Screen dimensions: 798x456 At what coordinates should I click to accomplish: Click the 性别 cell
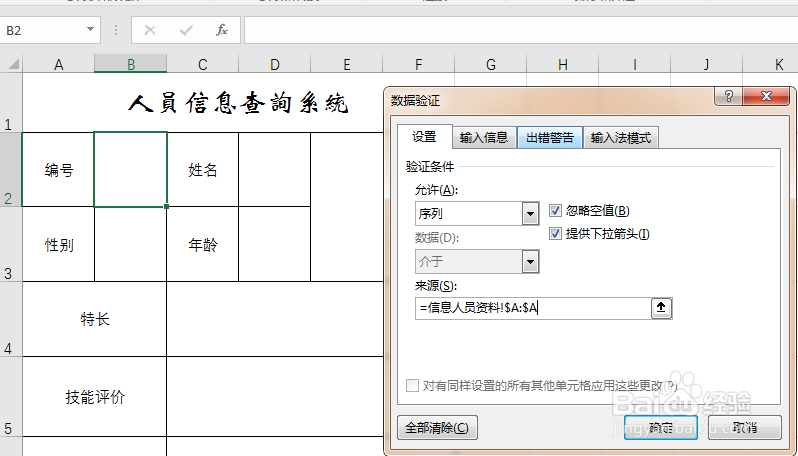coord(59,244)
